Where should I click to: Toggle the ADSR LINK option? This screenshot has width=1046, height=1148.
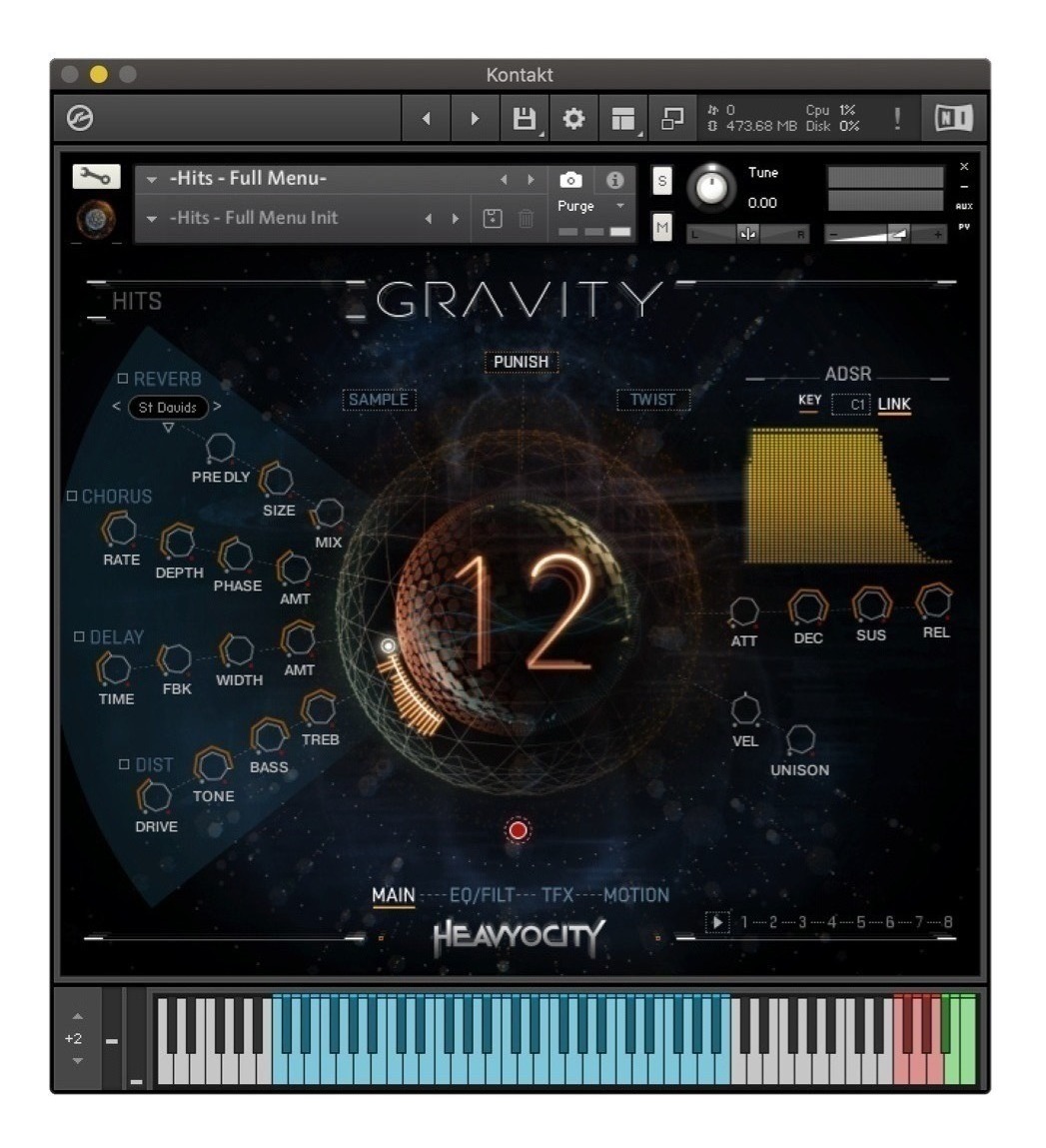894,404
